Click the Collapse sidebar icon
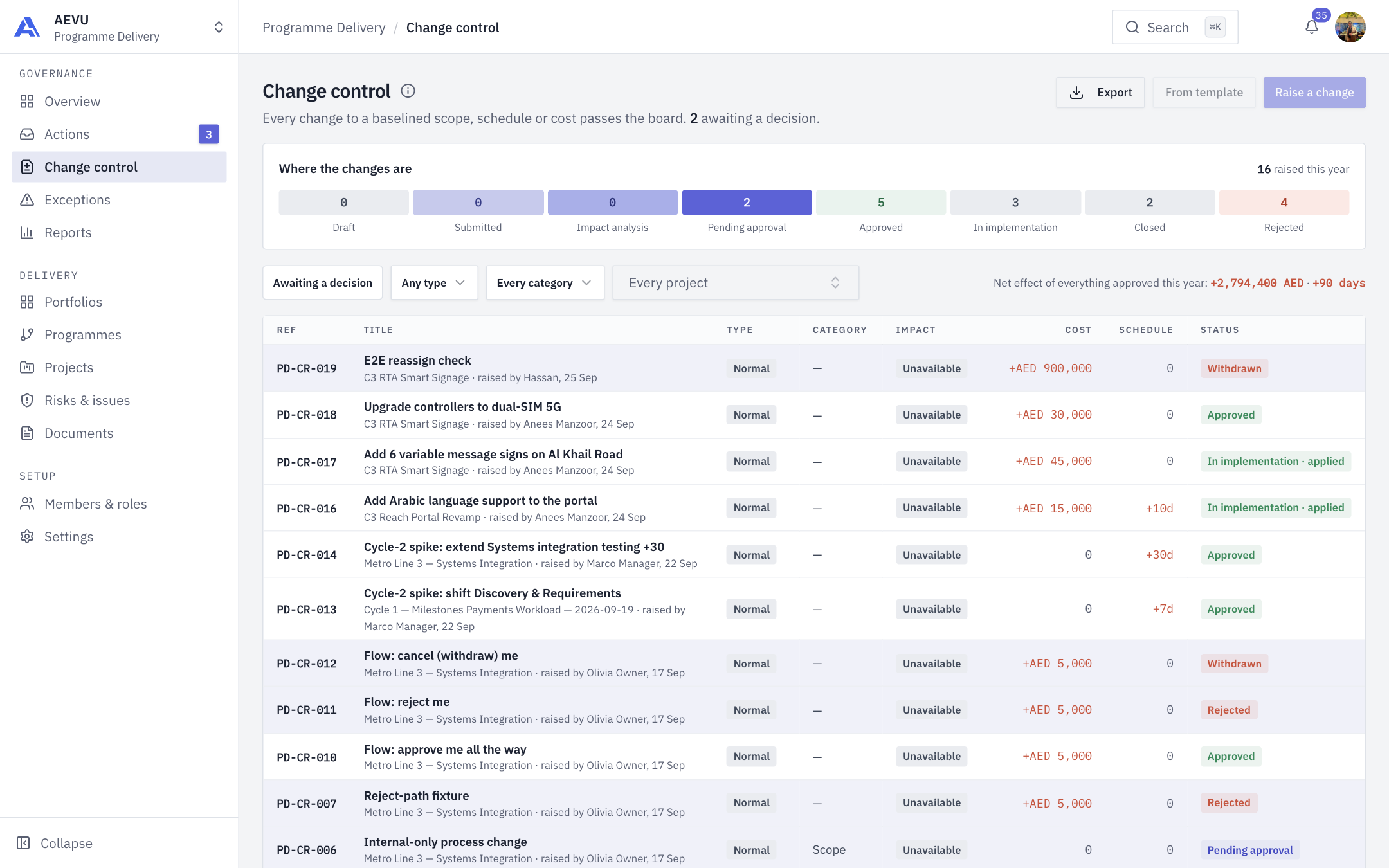The width and height of the screenshot is (1389, 868). tap(23, 844)
